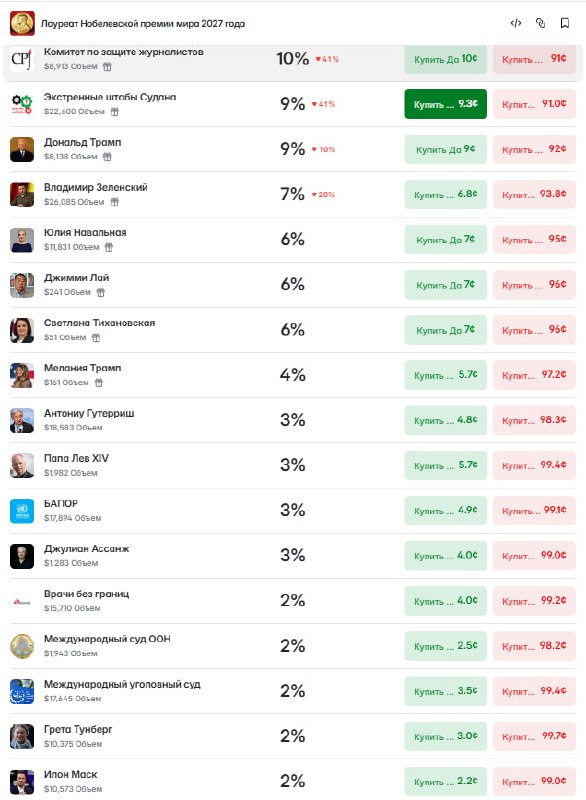Click gift icon next to Юлия Навальная volume

[109, 247]
